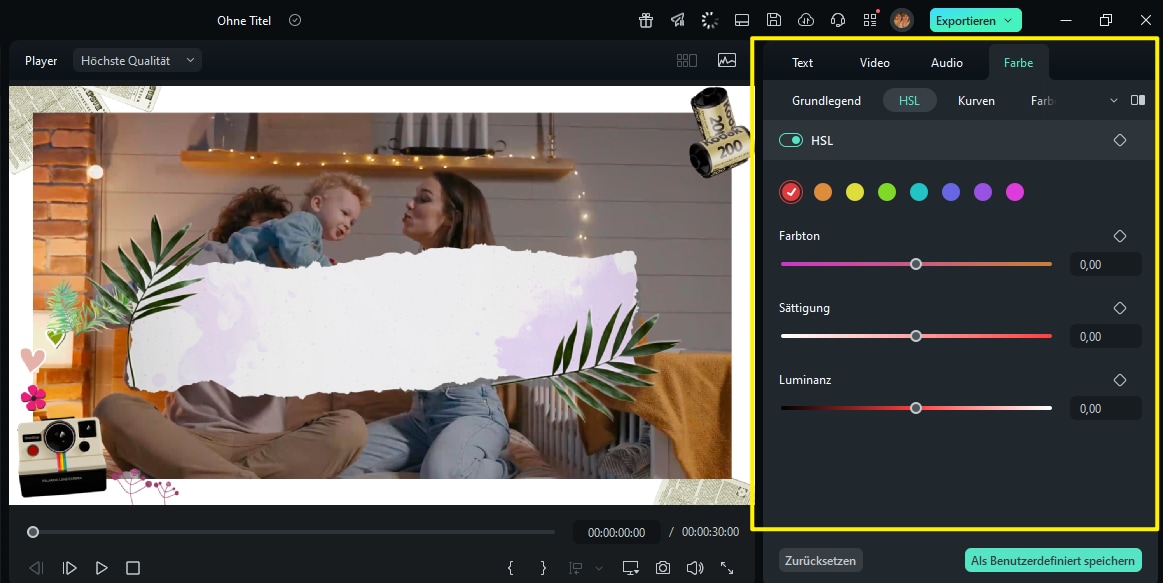Switch to the Audio tab

946,62
